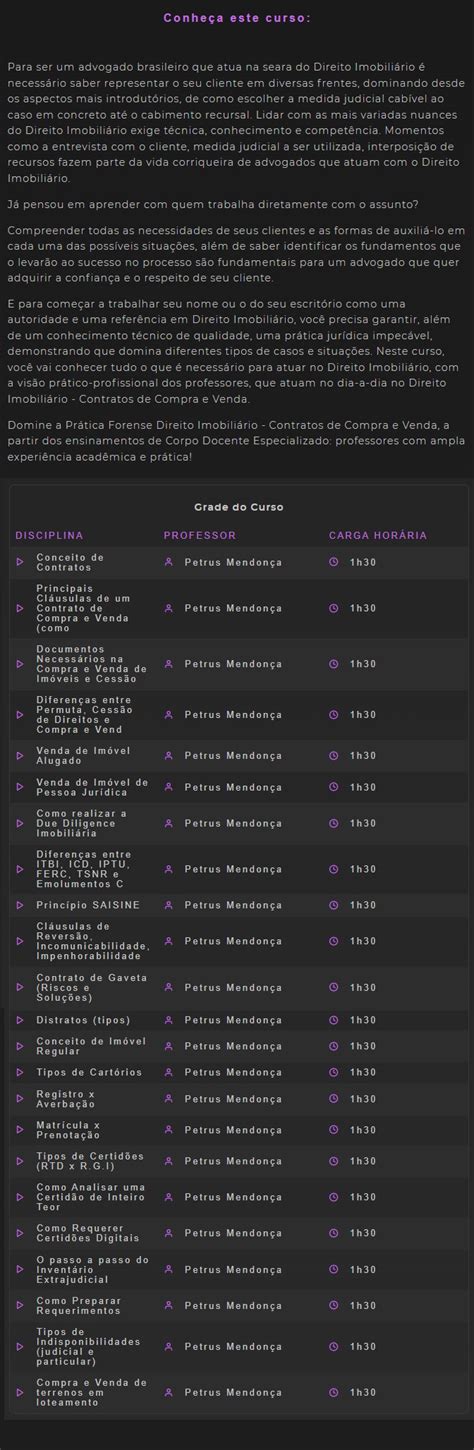Click the person icon in Contrato de Gaveta row
474x1450 pixels.
click(x=169, y=987)
